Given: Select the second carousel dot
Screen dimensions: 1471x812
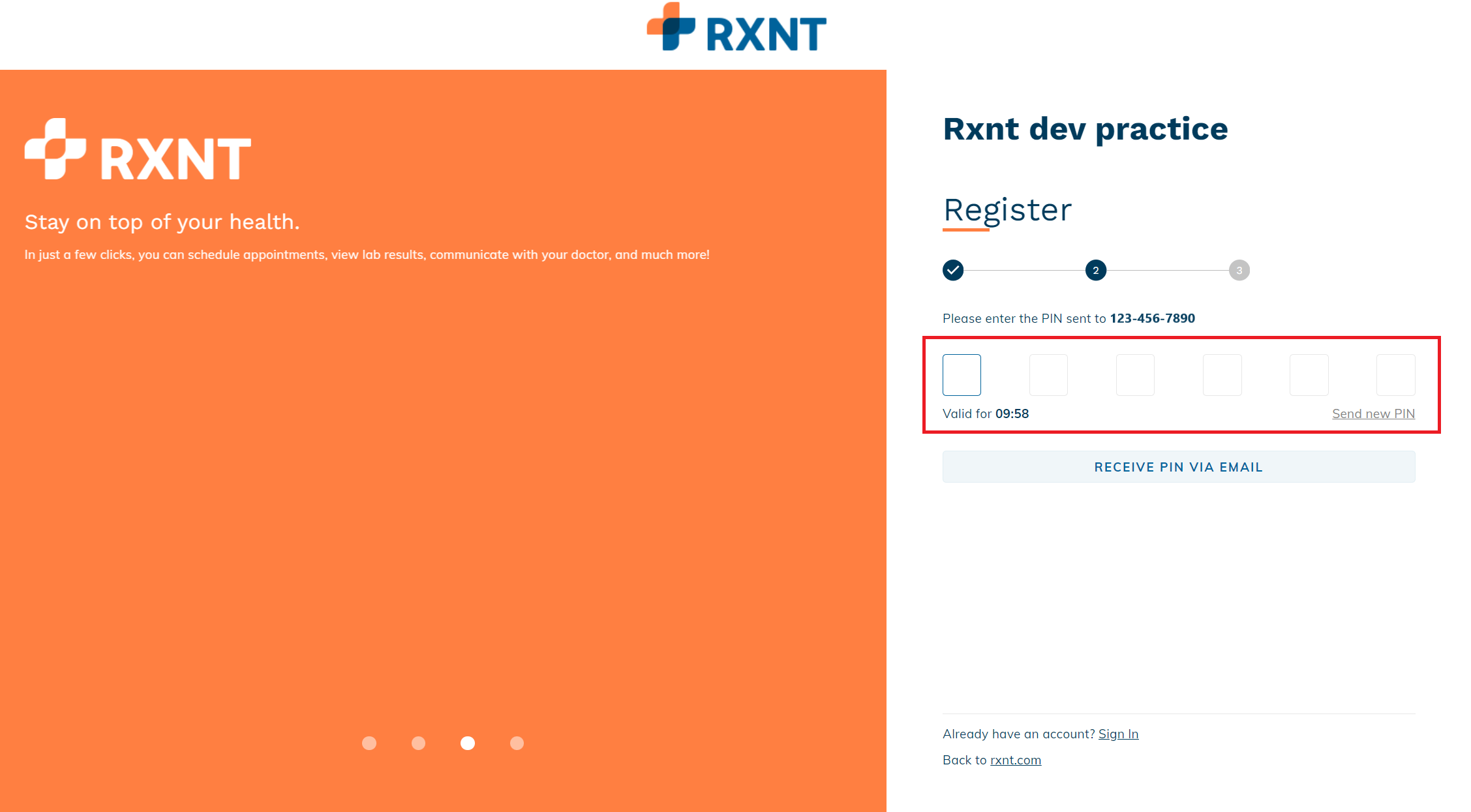Looking at the screenshot, I should (x=419, y=744).
